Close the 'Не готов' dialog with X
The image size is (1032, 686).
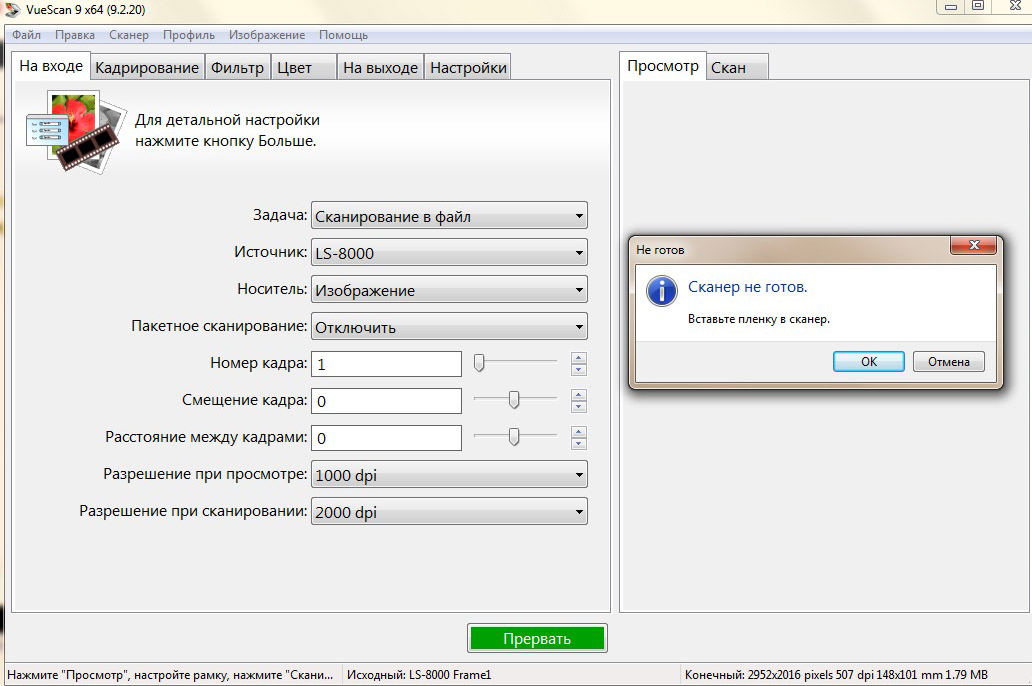972,246
